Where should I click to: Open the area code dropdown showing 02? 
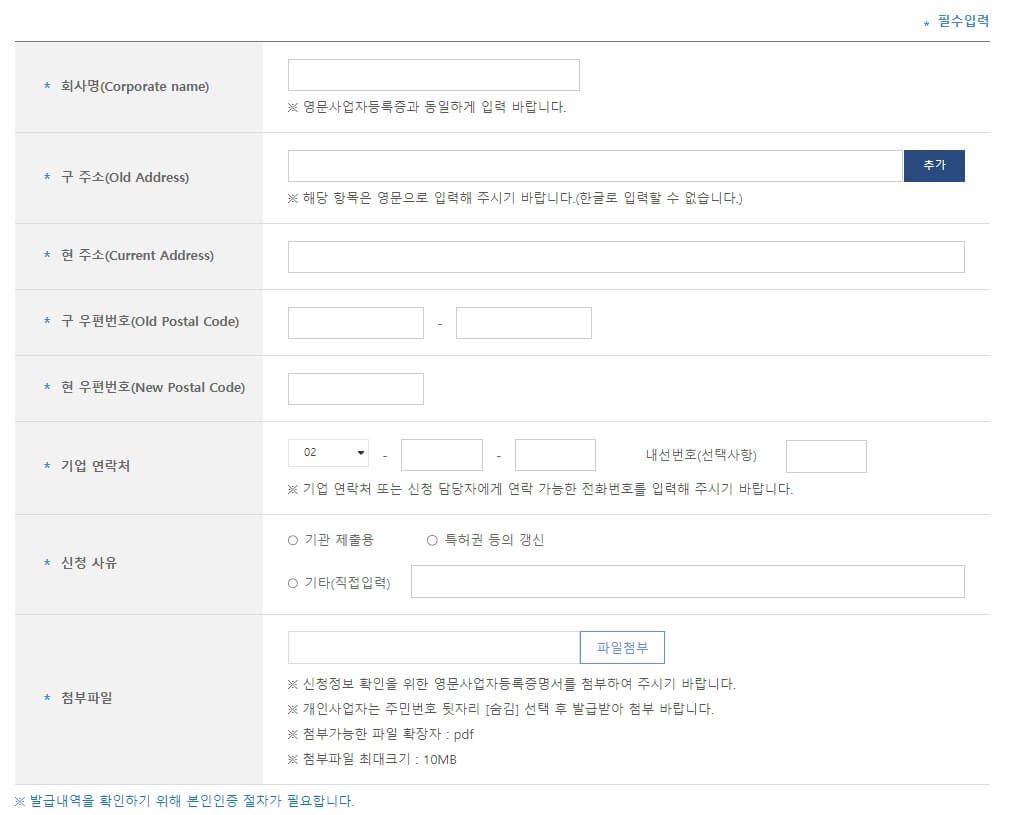coord(328,453)
